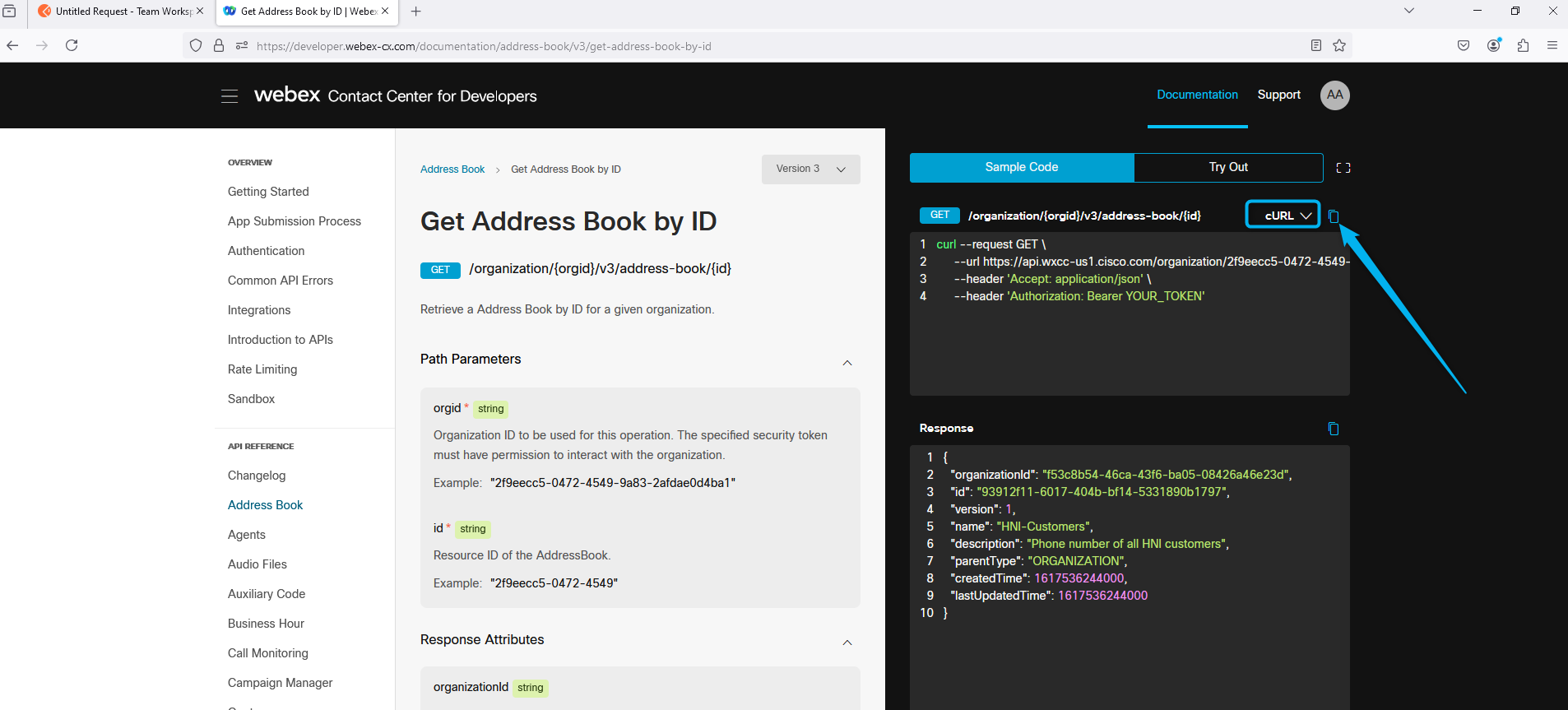
Task: List all open tabs
Action: tap(1409, 11)
